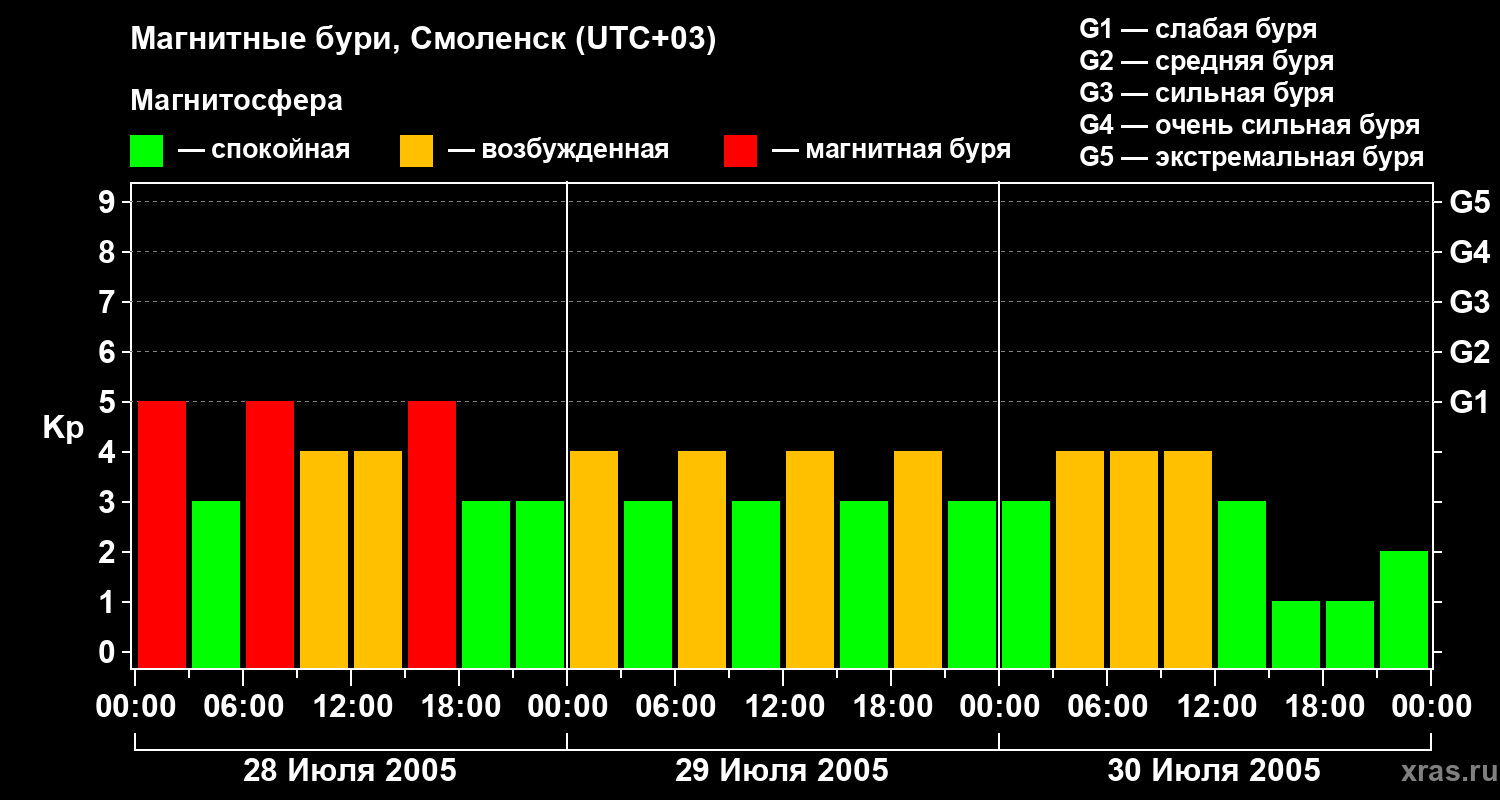Click the G5 storm level label
The height and width of the screenshot is (800, 1500).
click(x=1469, y=203)
